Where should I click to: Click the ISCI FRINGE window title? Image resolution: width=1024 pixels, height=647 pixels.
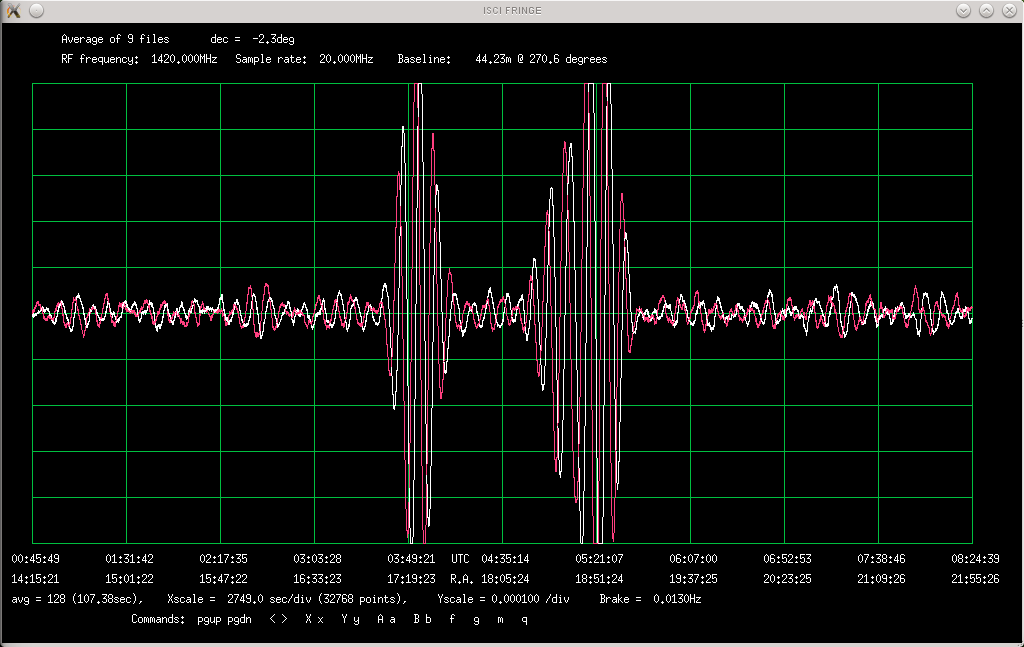pos(511,10)
